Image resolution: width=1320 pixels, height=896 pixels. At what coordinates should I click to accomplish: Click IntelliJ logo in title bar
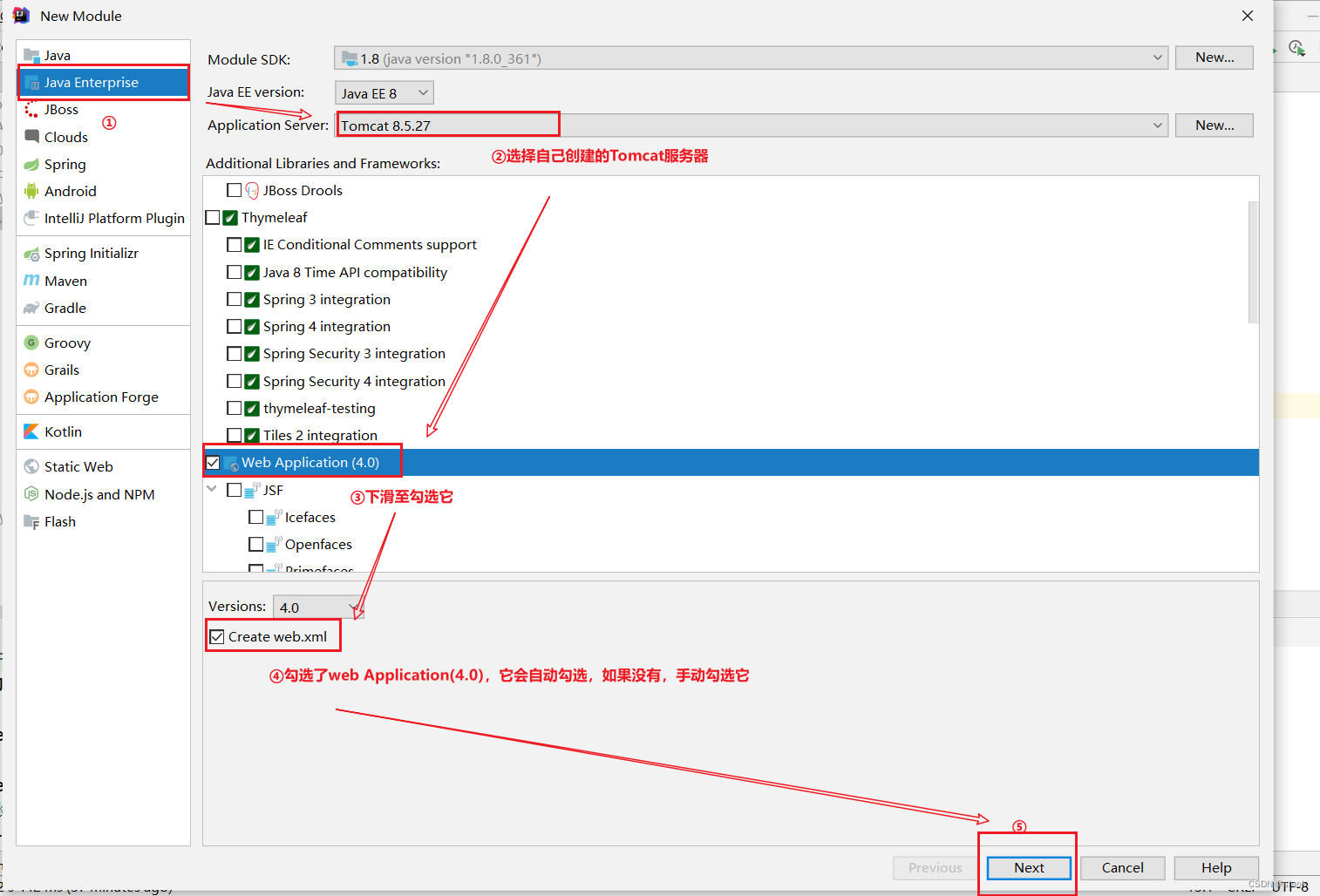[21, 16]
